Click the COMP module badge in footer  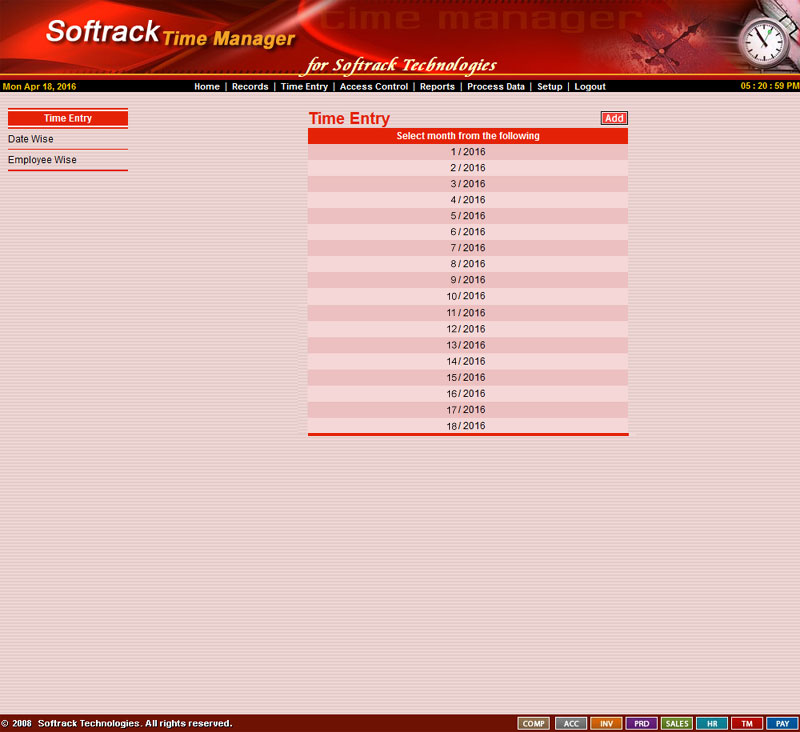pyautogui.click(x=534, y=723)
